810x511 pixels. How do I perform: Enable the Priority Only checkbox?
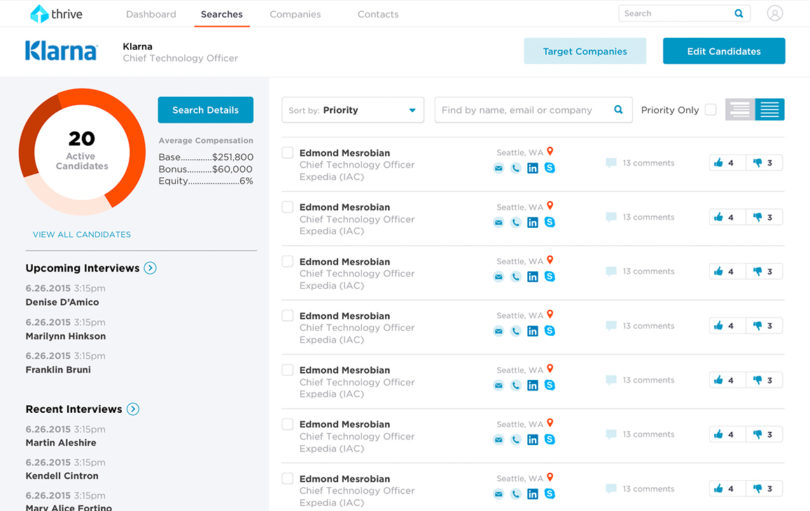tap(711, 110)
